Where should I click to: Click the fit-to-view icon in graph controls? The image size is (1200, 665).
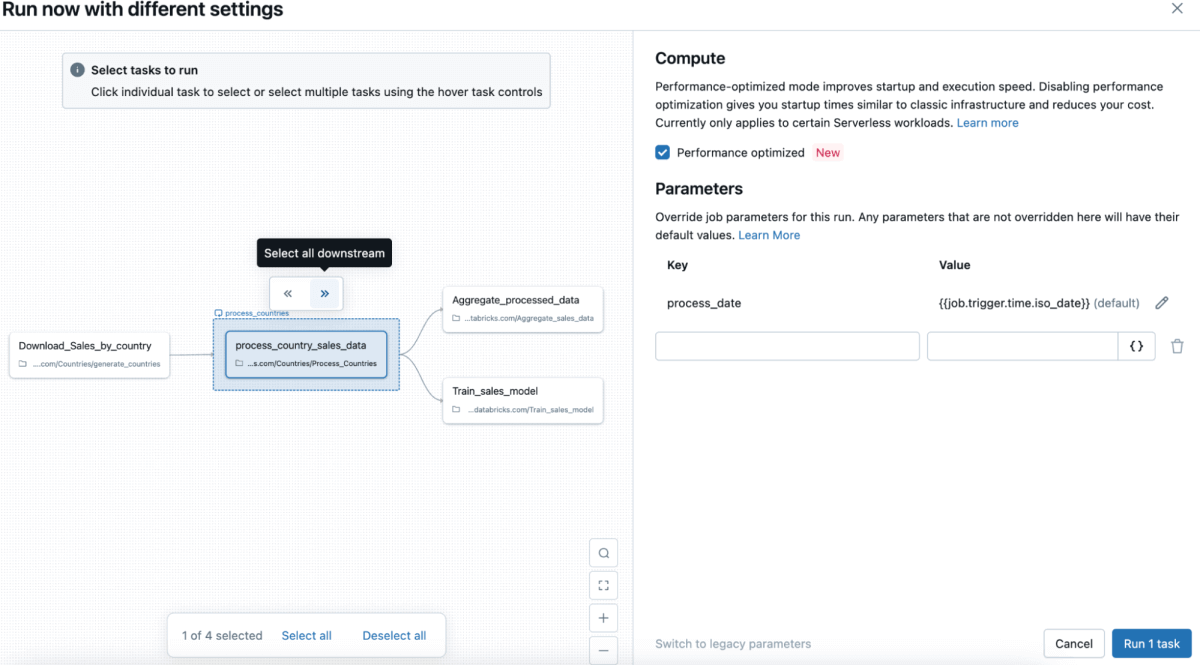tap(603, 585)
